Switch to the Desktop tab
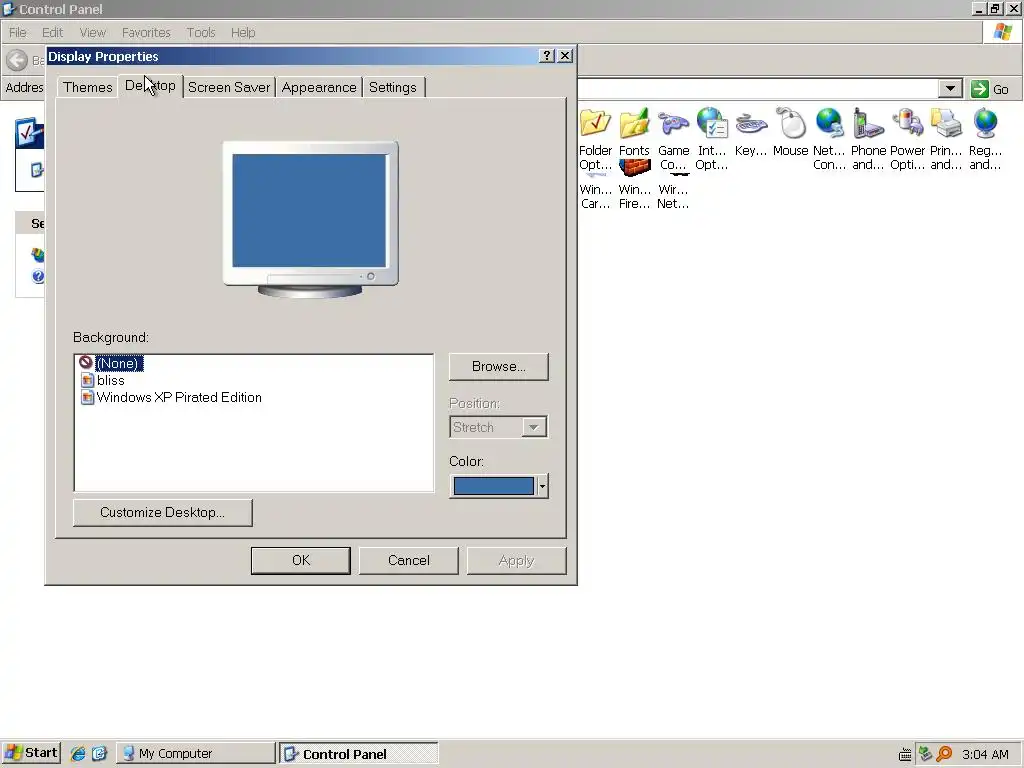This screenshot has height=768, width=1024. pyautogui.click(x=150, y=86)
